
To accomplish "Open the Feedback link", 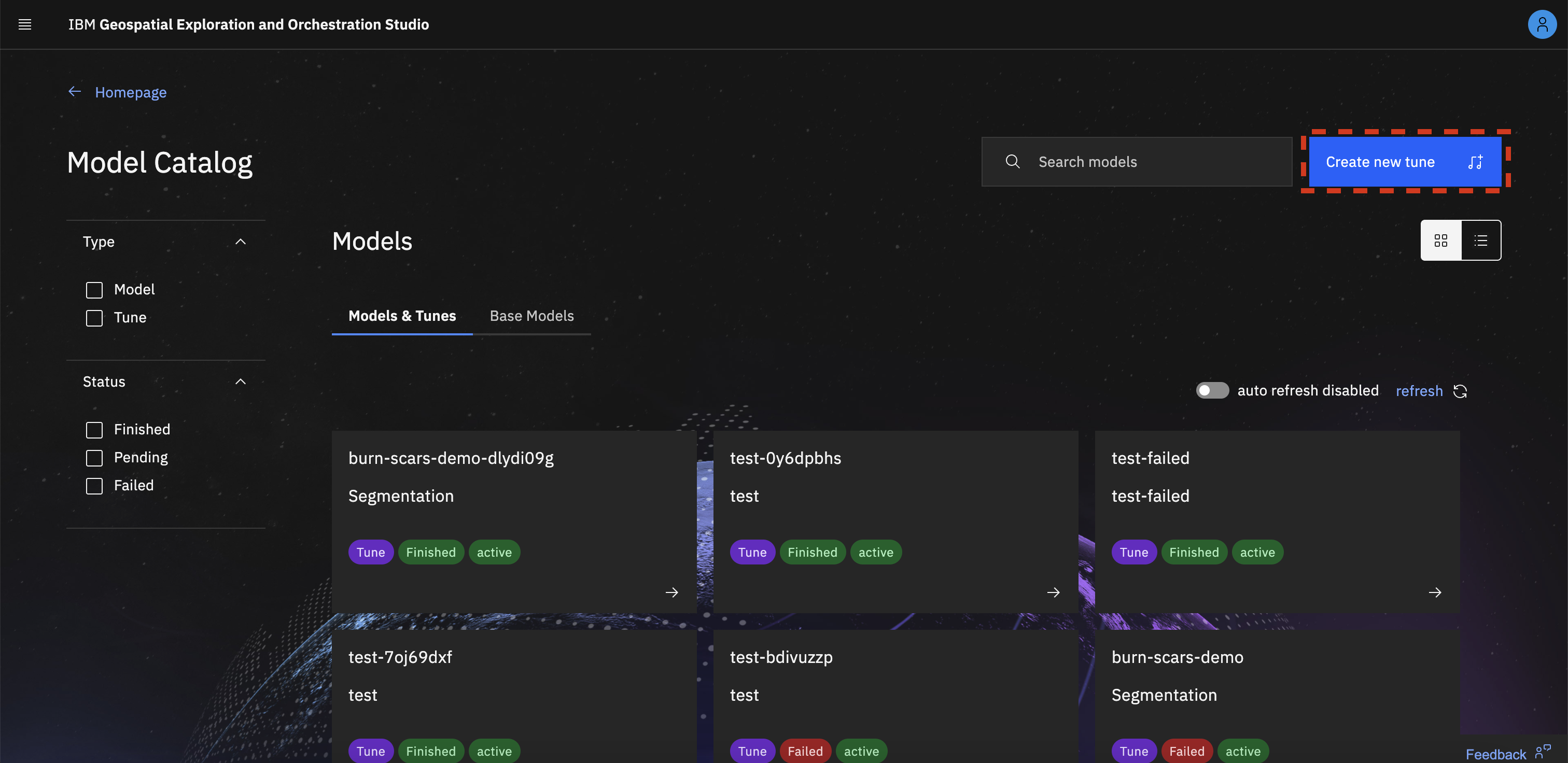I will 1495,754.
